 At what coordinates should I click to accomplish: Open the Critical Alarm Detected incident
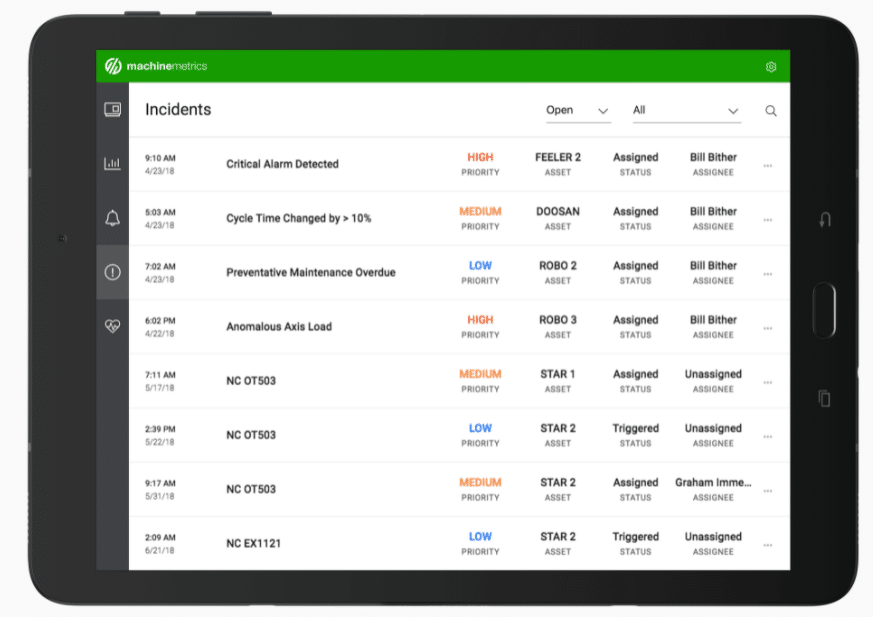tap(282, 164)
